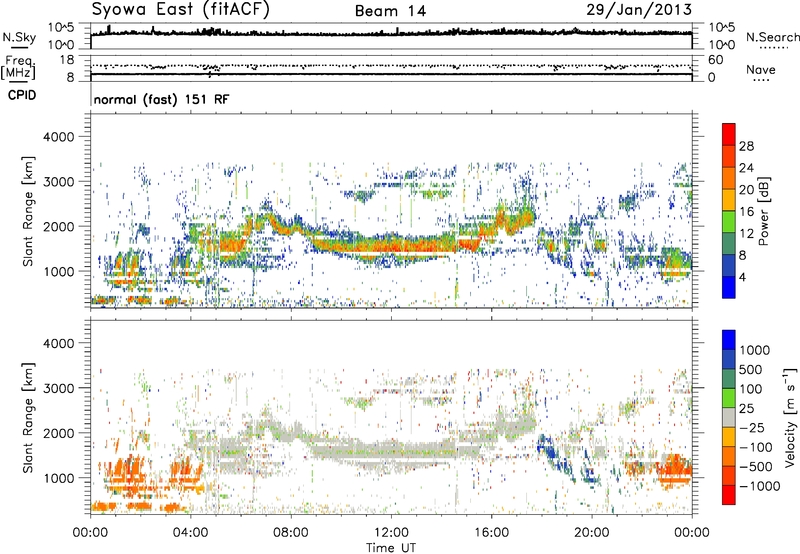Pick the green Velocity segment between 25 and 100
800x554 pixels.
tap(729, 398)
